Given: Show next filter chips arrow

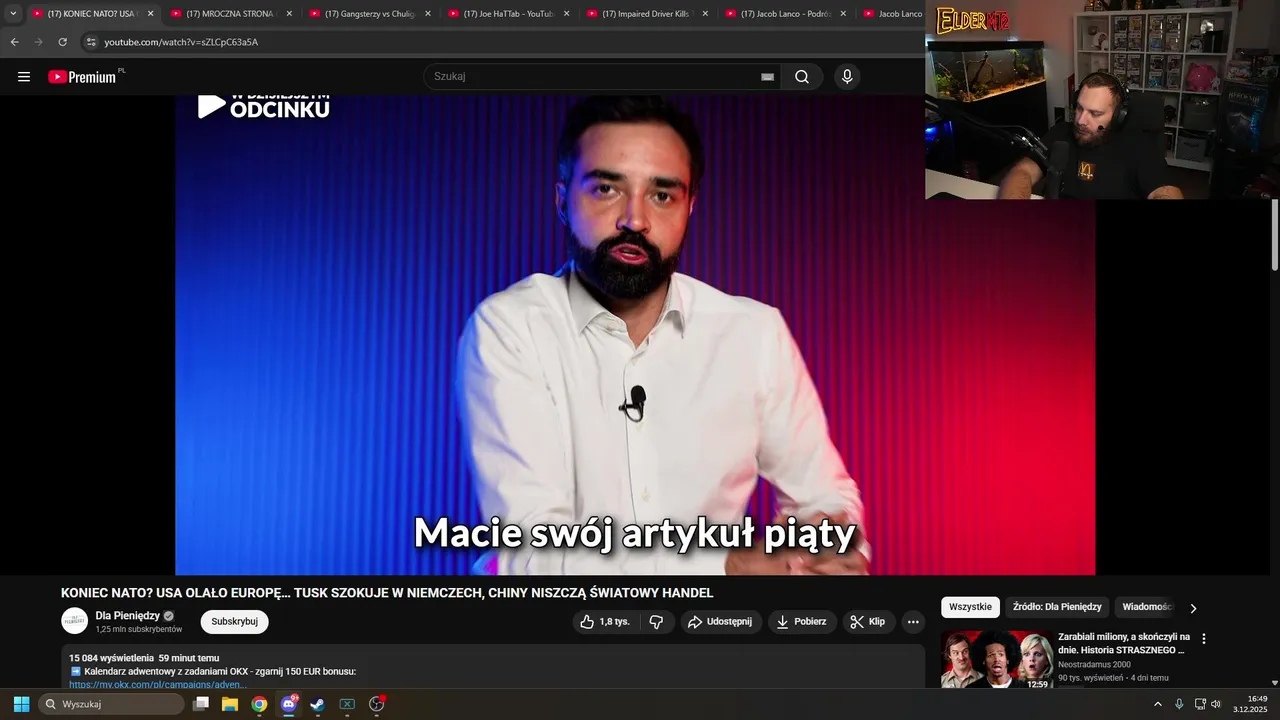Looking at the screenshot, I should tap(1193, 608).
